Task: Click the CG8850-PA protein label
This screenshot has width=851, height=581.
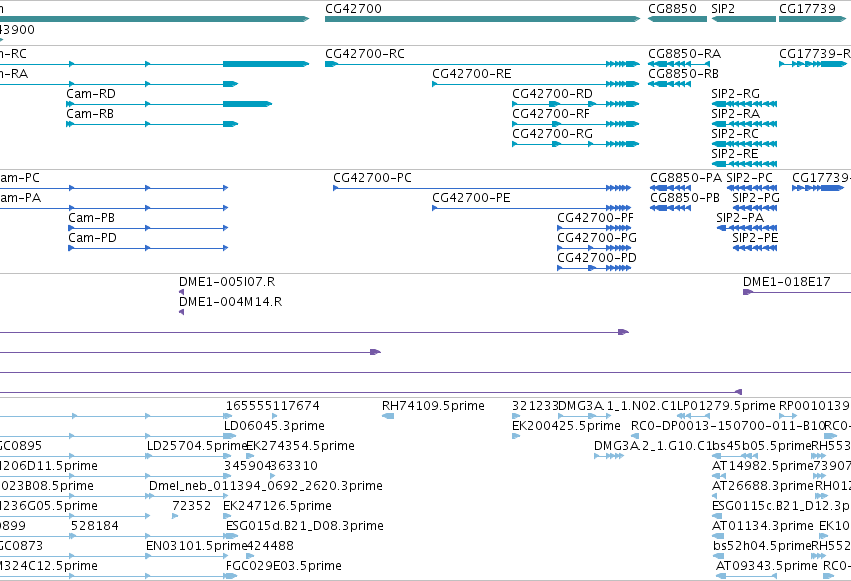Action: 686,178
